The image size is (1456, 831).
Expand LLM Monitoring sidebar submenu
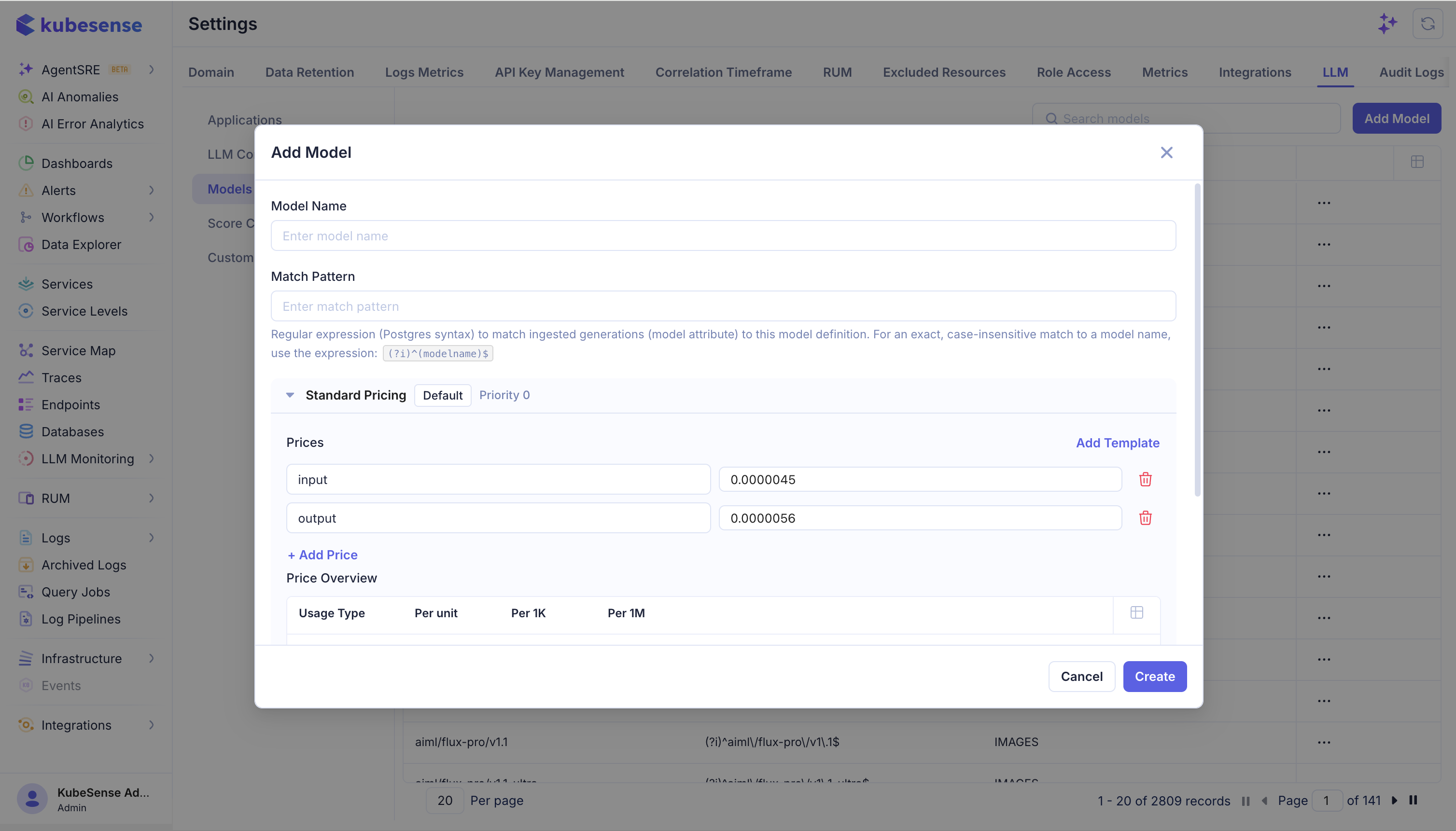point(151,458)
